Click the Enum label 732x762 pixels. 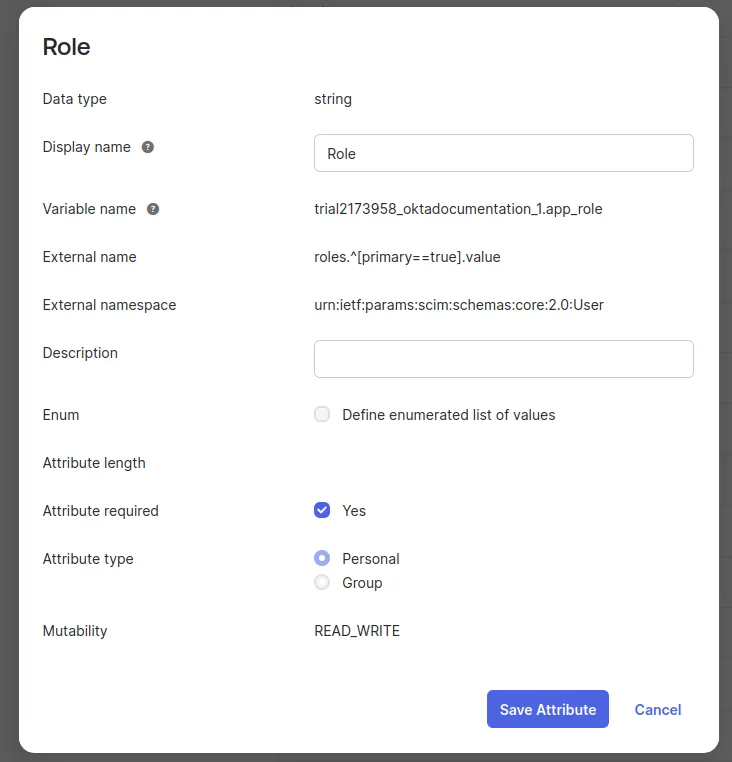click(x=61, y=415)
